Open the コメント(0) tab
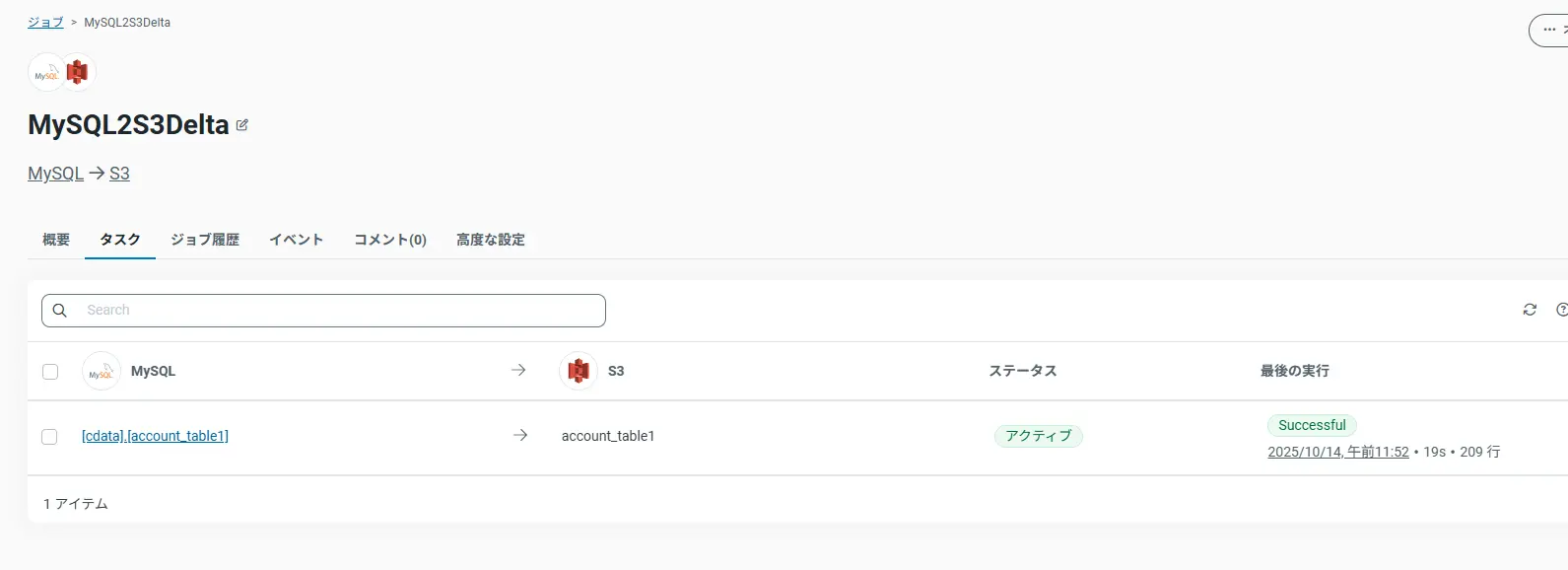1568x570 pixels. [x=390, y=240]
